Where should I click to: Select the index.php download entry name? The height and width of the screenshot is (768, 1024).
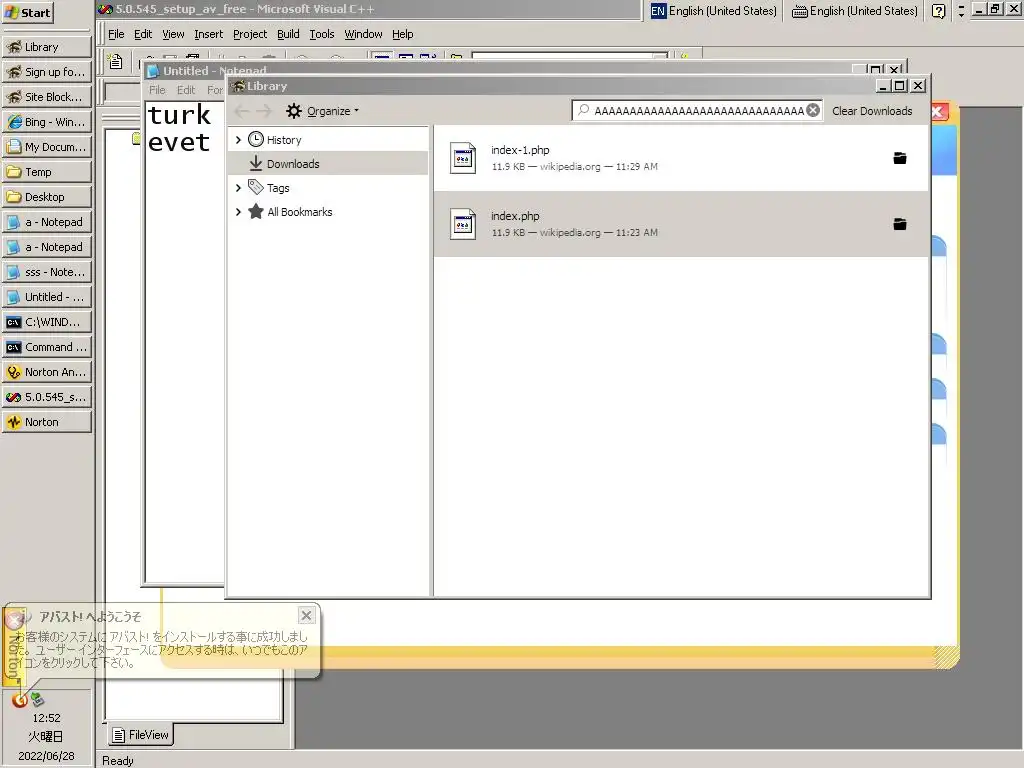click(x=515, y=216)
